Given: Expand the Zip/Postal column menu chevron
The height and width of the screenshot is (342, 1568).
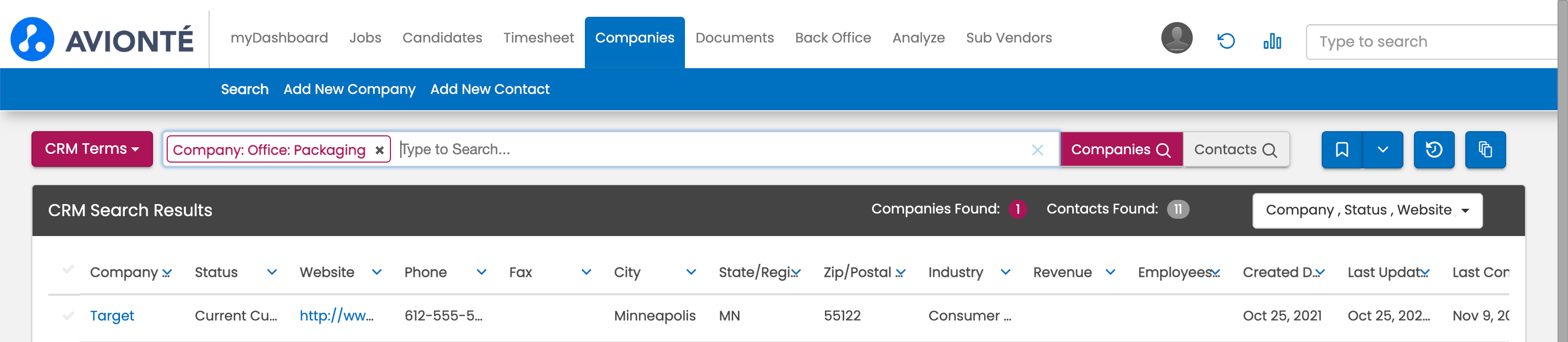Looking at the screenshot, I should [x=900, y=273].
